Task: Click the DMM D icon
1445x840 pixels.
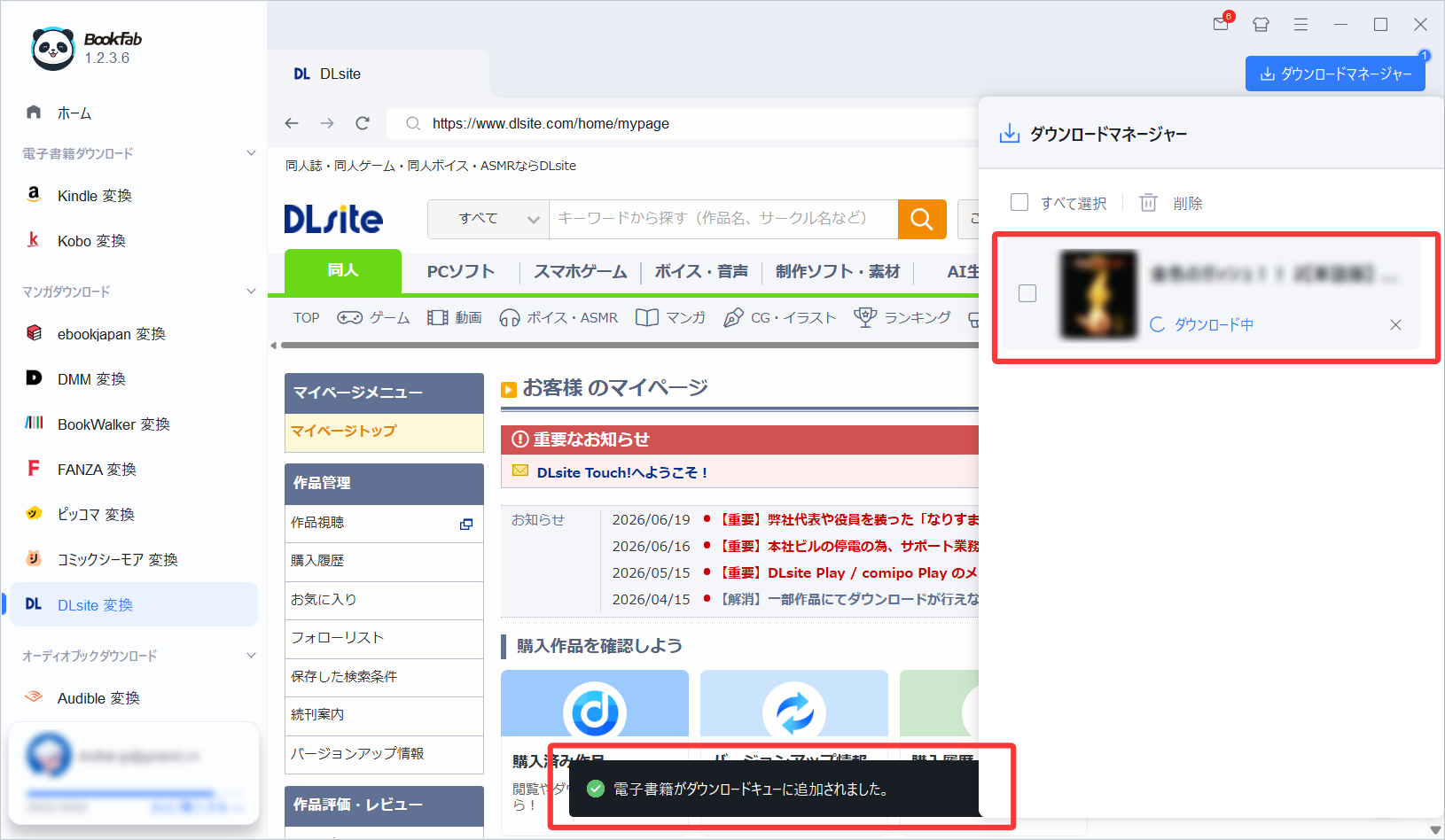Action: point(34,378)
